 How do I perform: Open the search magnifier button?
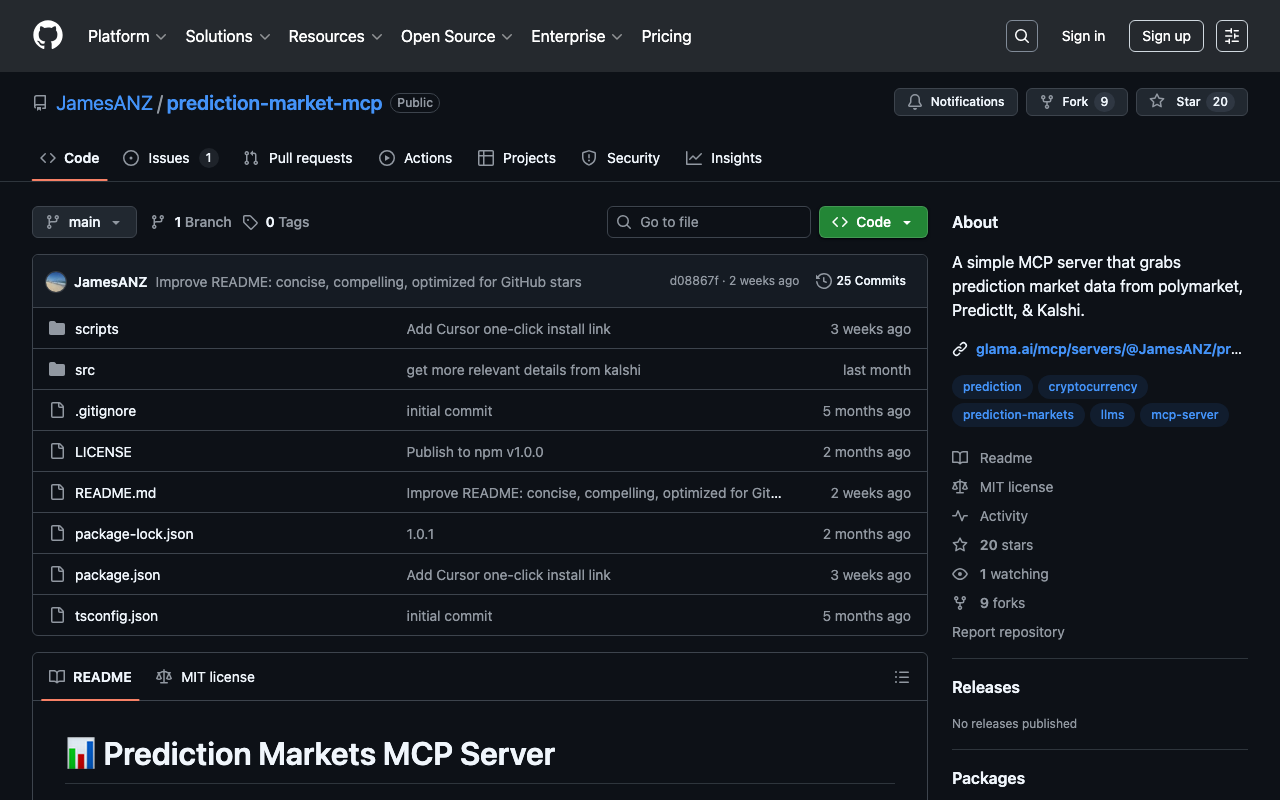tap(1021, 36)
